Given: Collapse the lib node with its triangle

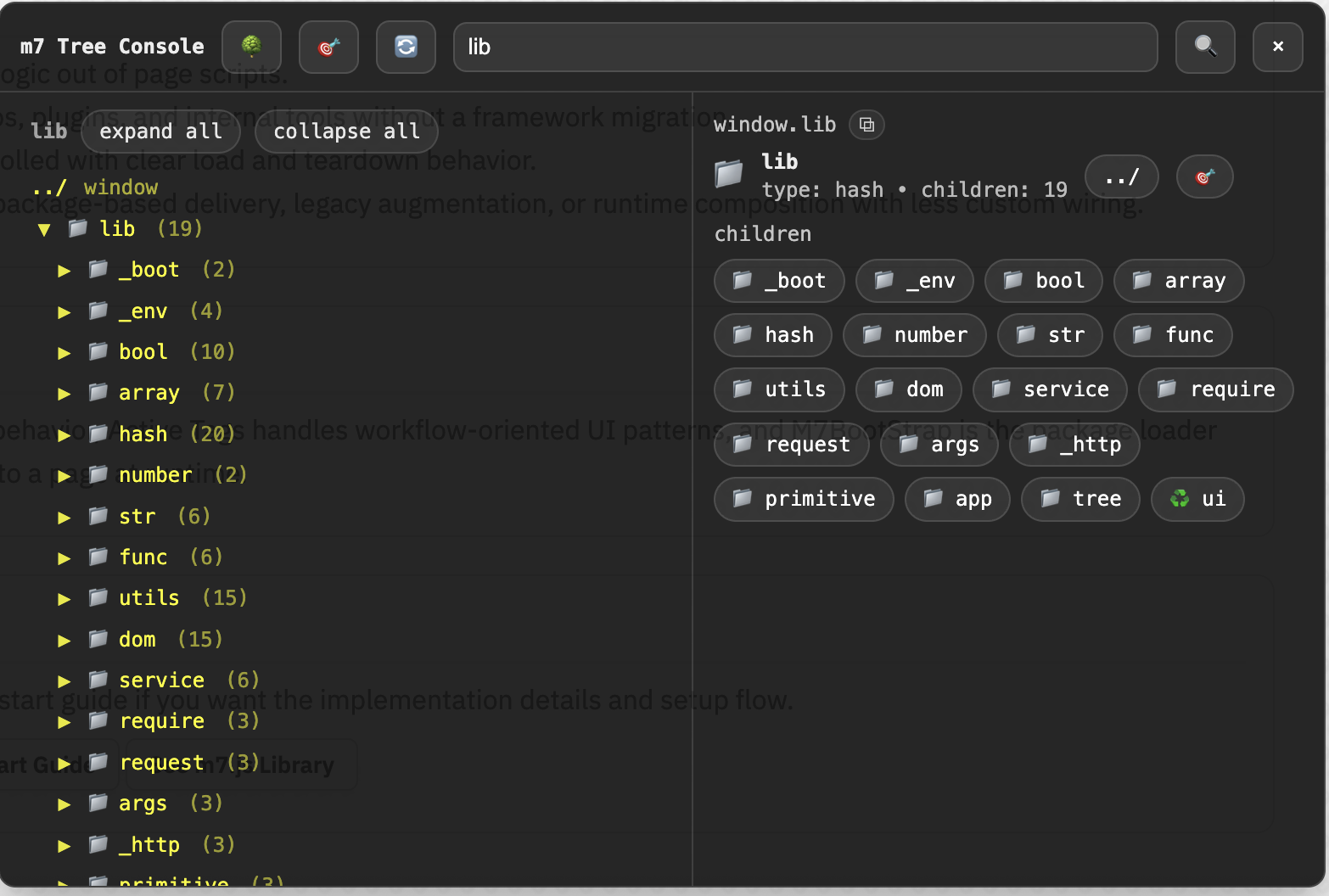Looking at the screenshot, I should 44,229.
